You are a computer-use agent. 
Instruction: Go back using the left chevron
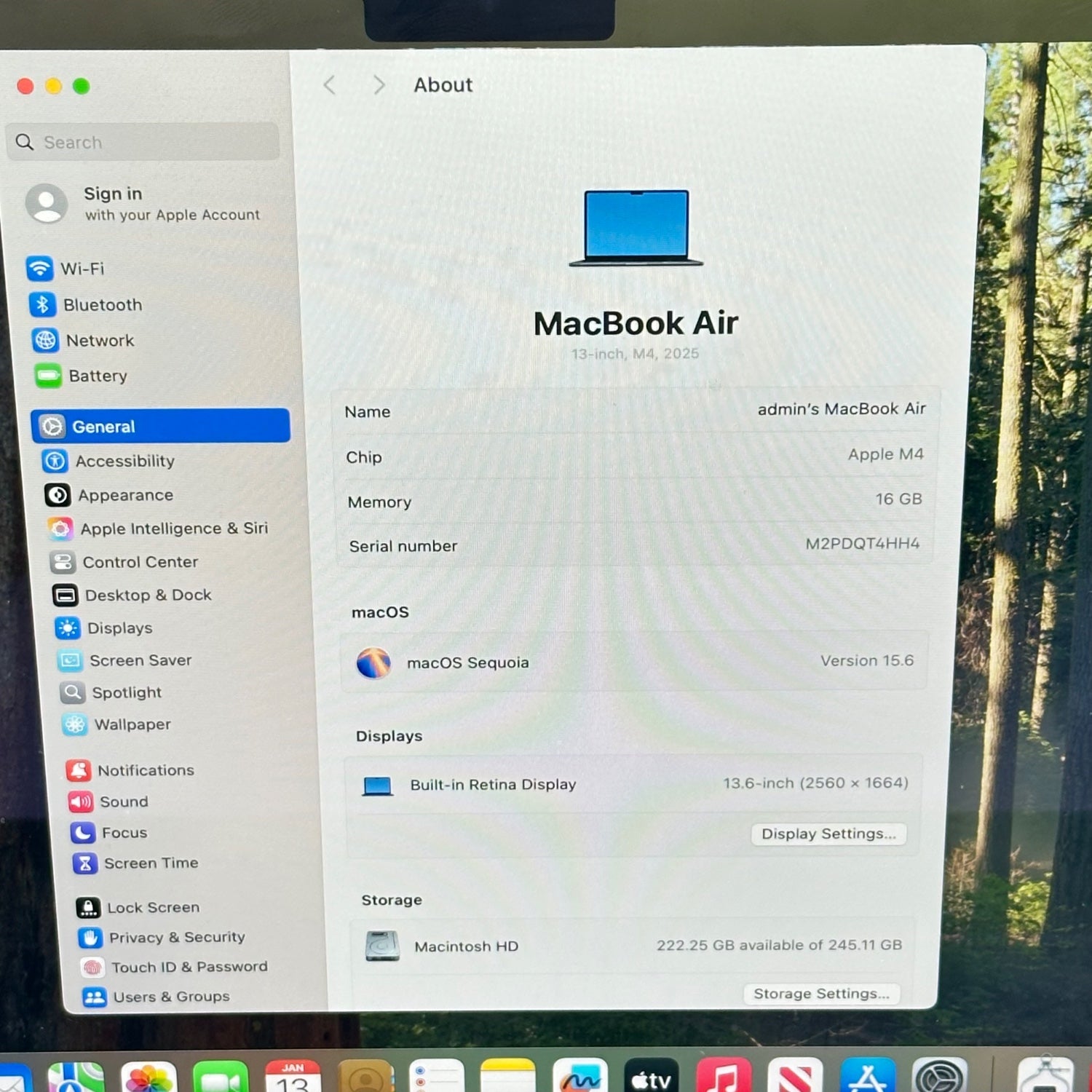(x=330, y=85)
